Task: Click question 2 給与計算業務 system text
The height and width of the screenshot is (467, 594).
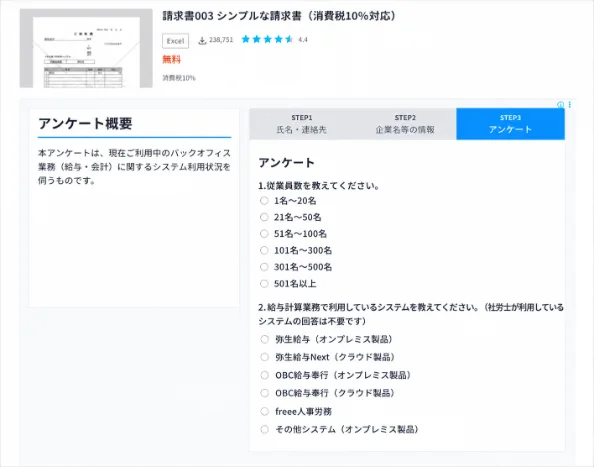Action: pos(411,314)
